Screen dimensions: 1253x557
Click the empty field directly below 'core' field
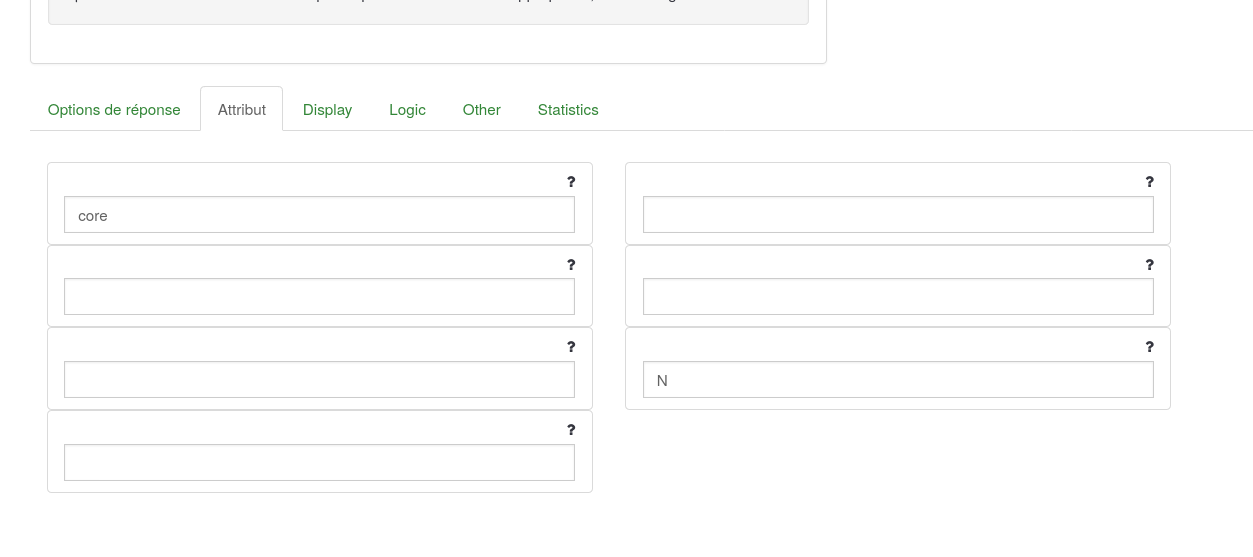(319, 297)
